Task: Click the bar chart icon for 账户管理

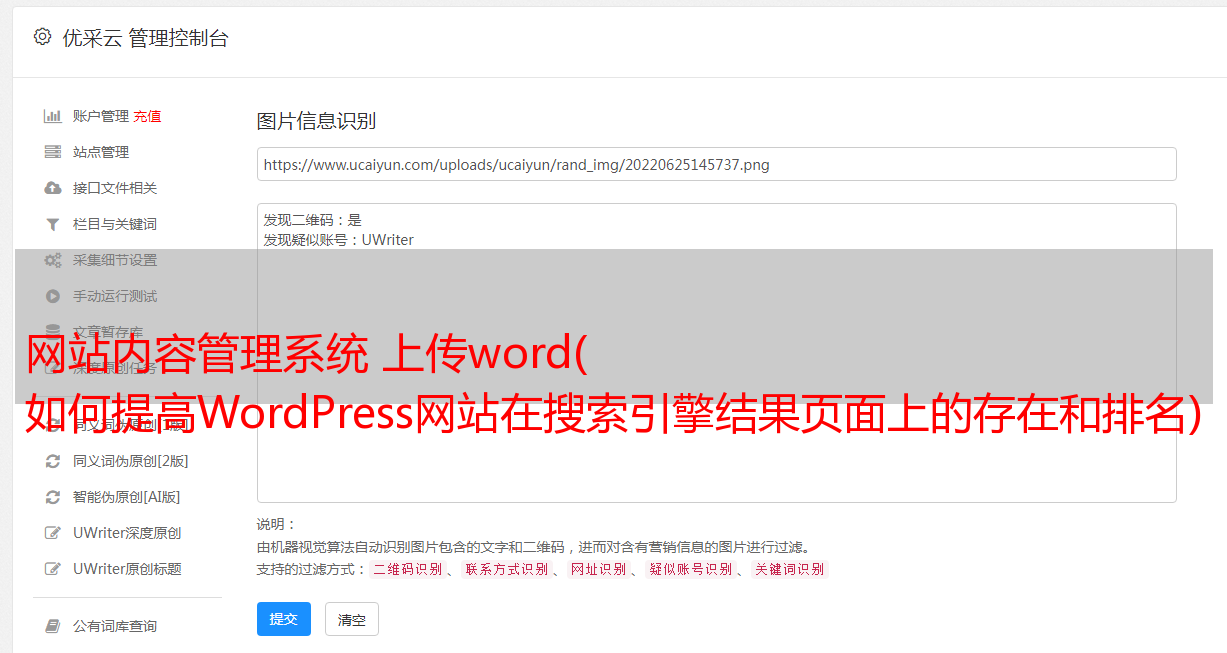Action: click(53, 116)
